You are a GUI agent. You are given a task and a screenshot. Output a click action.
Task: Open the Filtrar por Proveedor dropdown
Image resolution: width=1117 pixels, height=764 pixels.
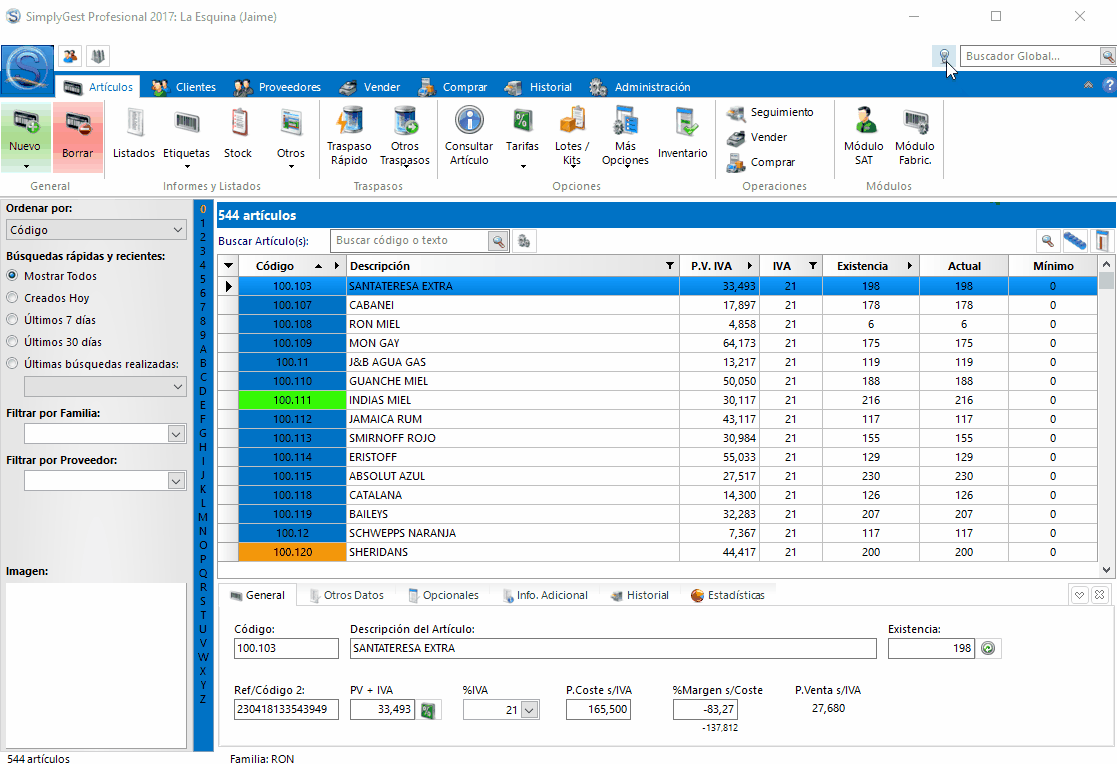176,481
